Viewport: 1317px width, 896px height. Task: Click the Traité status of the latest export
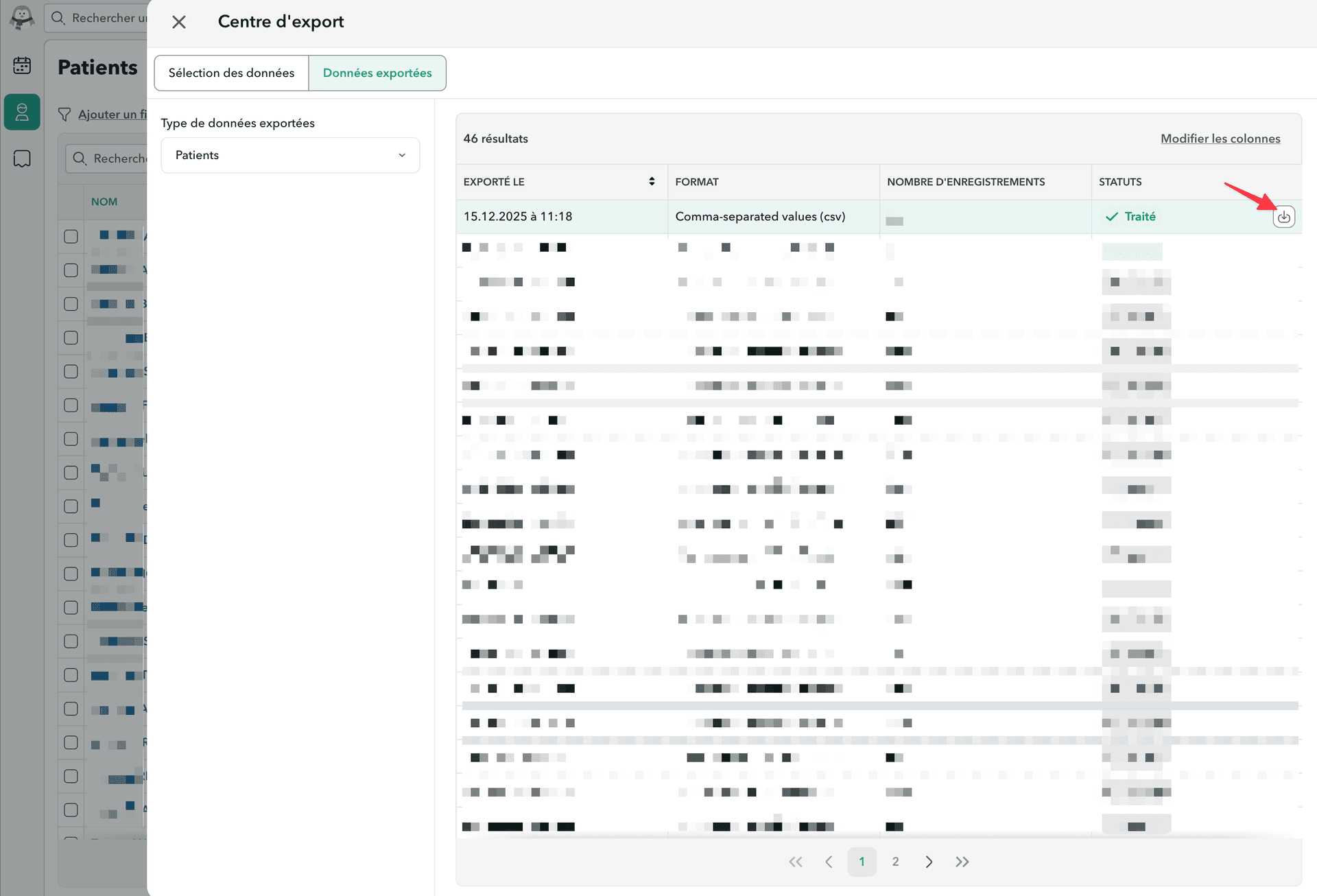pyautogui.click(x=1130, y=216)
